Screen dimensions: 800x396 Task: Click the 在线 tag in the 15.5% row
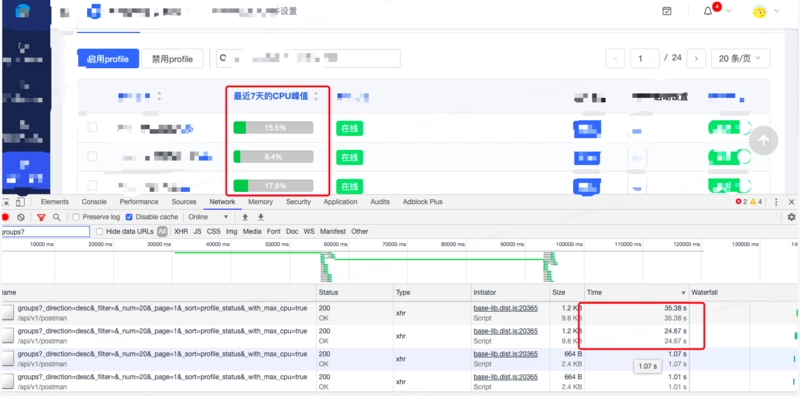click(349, 128)
